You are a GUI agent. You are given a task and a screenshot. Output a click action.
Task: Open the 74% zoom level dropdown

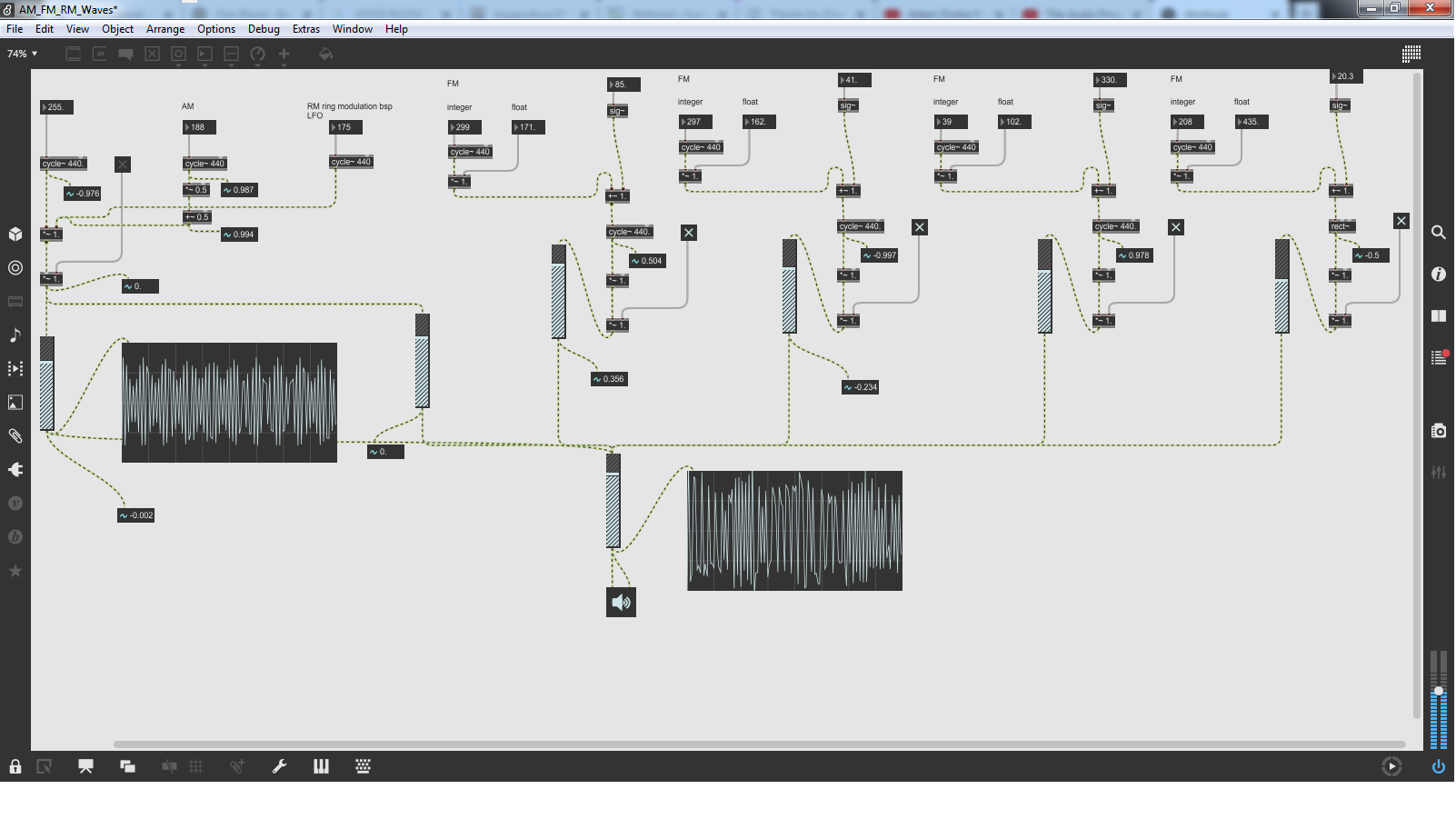tap(23, 54)
